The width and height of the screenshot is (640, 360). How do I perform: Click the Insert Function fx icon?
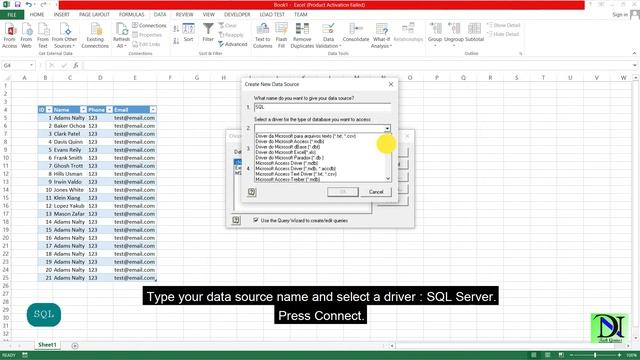pos(76,65)
